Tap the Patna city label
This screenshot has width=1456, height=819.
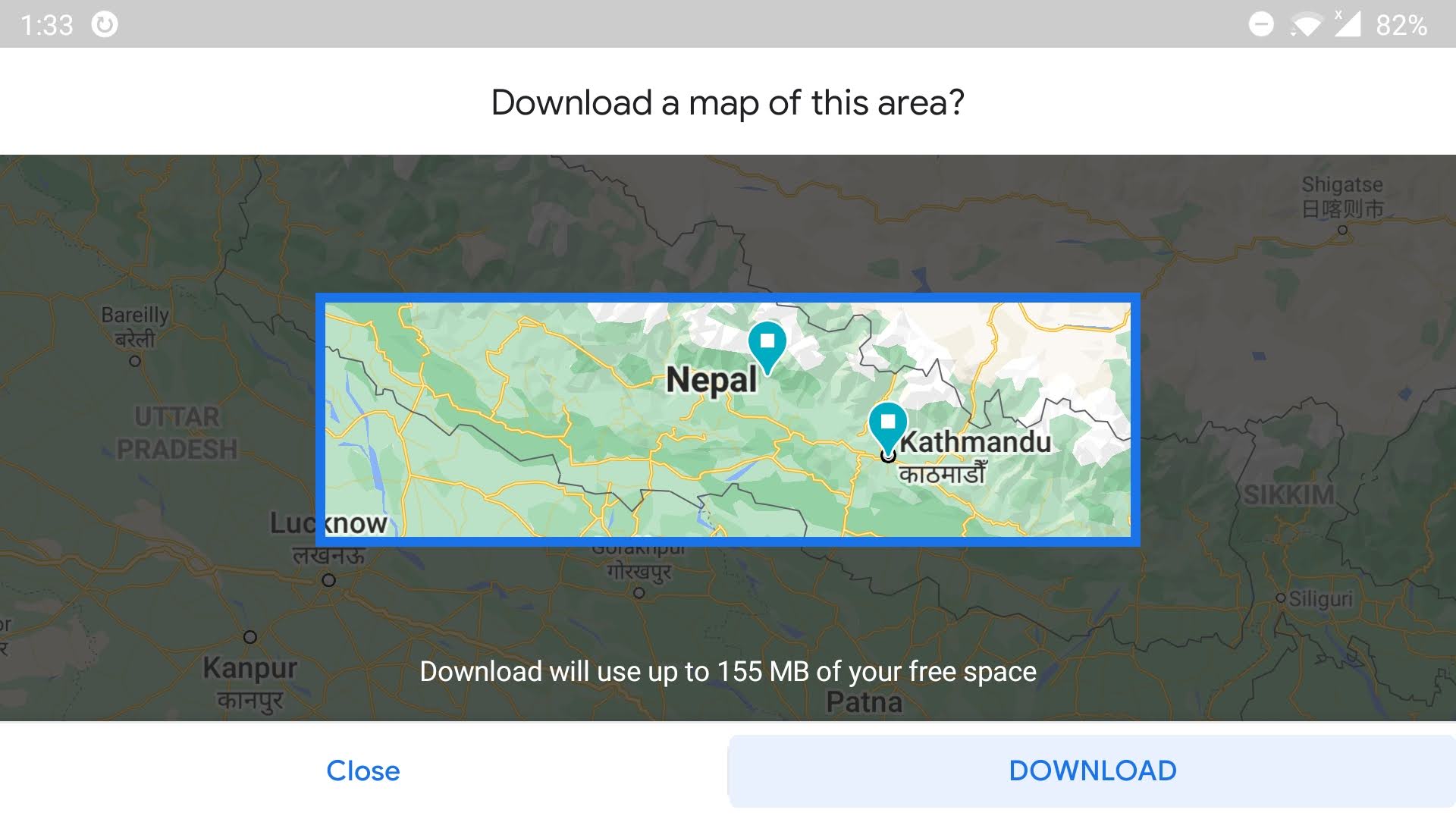(864, 702)
